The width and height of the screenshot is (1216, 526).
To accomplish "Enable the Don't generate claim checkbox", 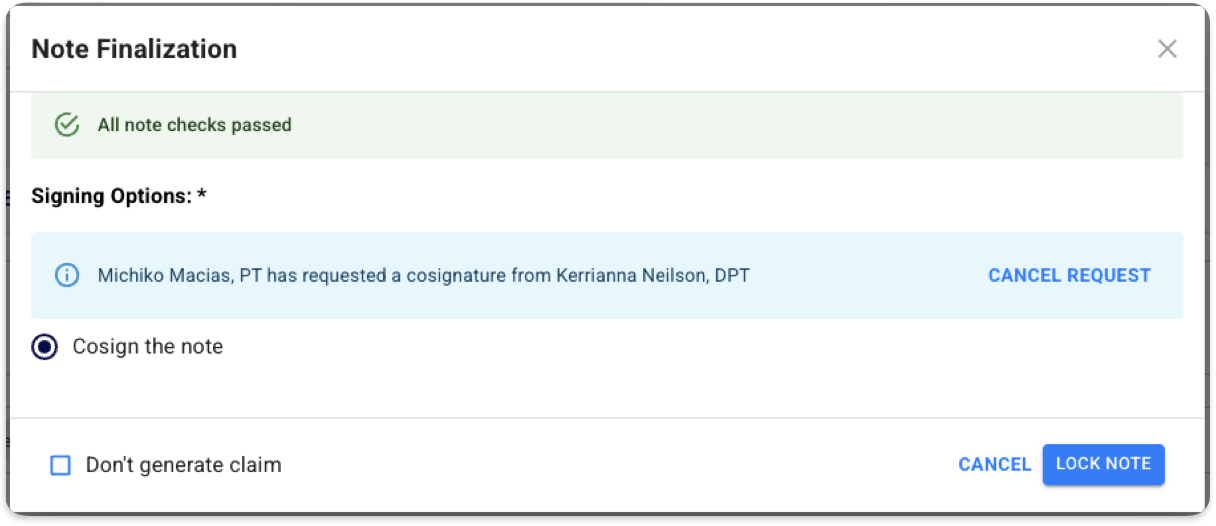I will [x=61, y=465].
